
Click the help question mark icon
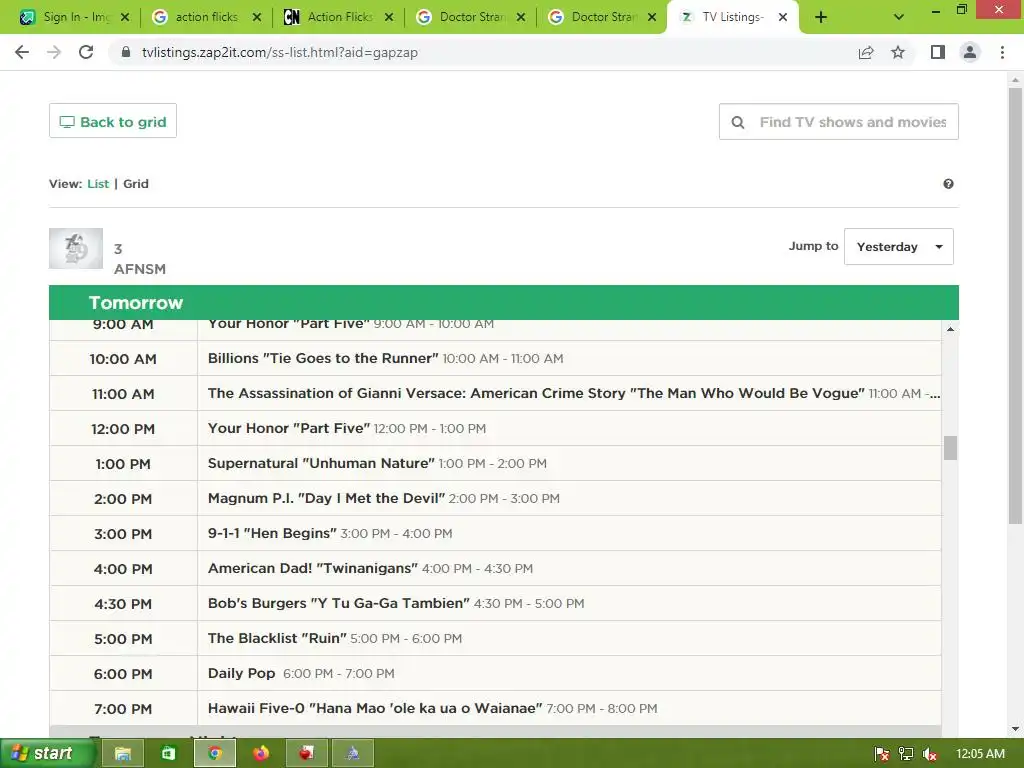tap(948, 184)
